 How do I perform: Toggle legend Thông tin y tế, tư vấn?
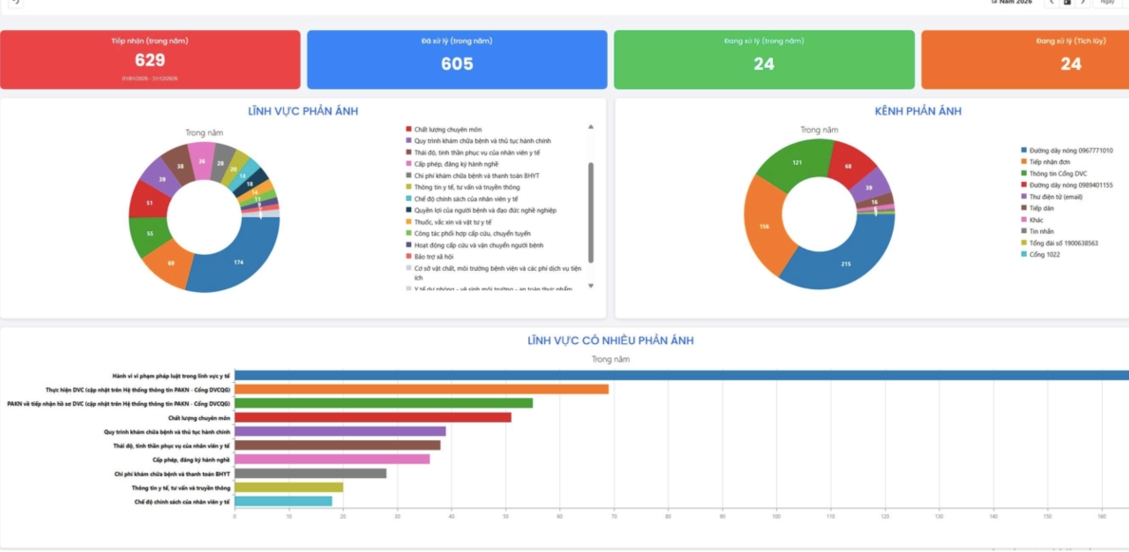462,187
